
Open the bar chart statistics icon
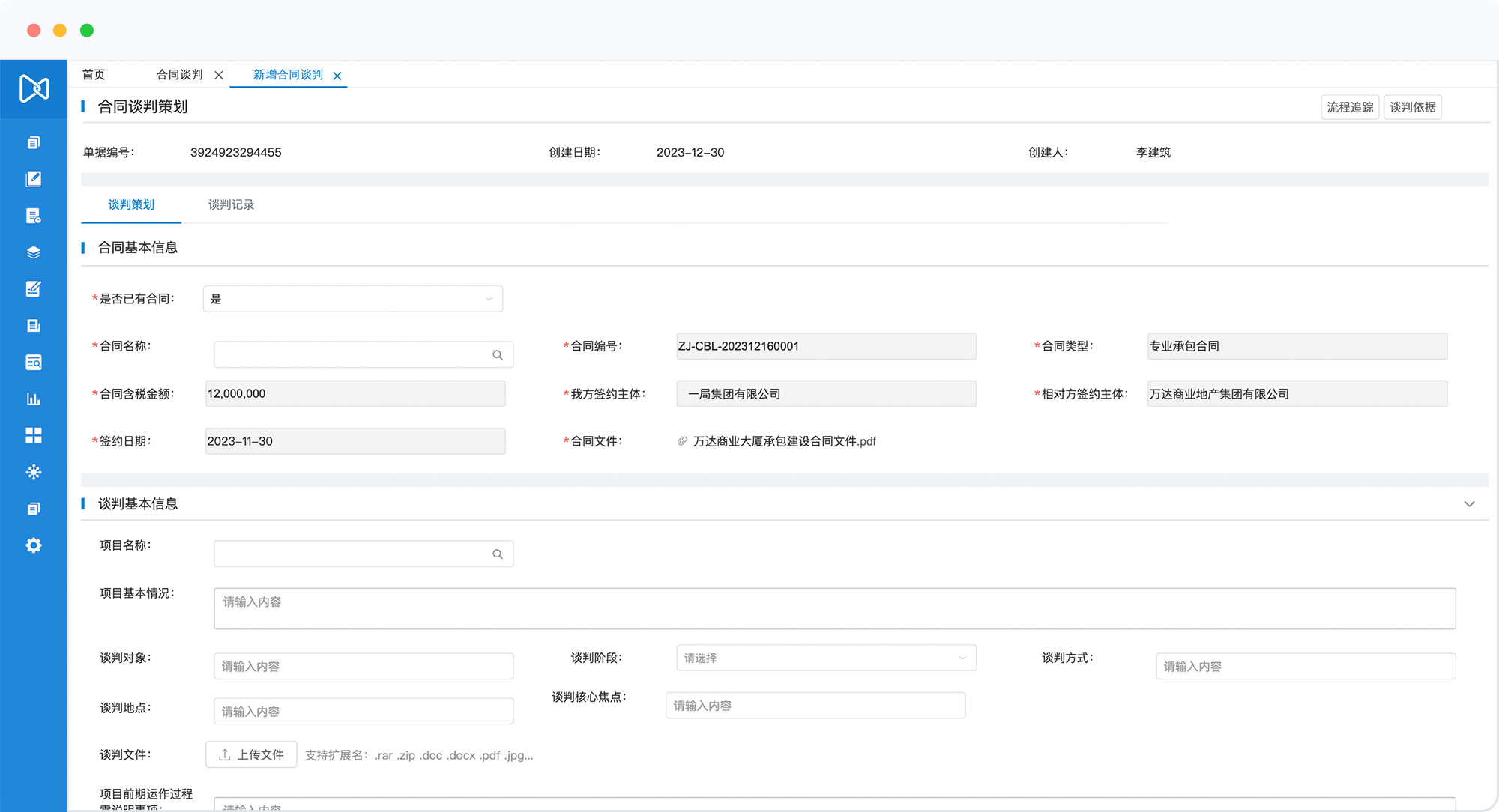34,399
